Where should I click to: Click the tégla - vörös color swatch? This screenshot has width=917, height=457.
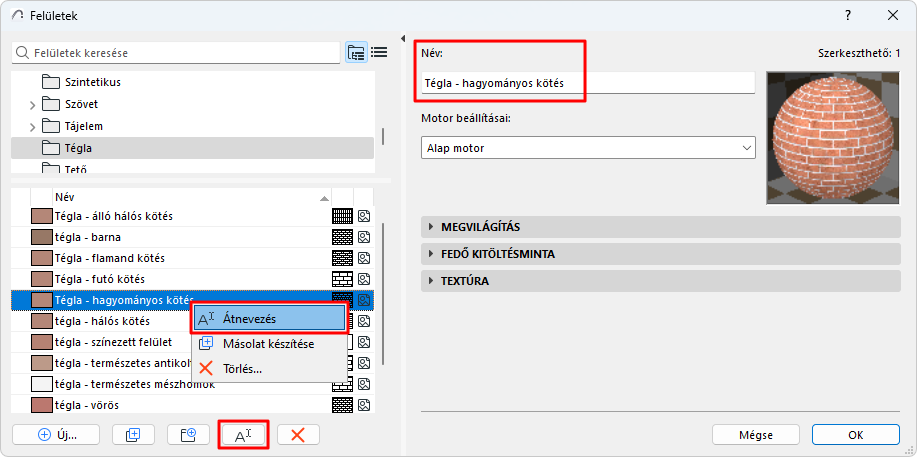coord(42,405)
